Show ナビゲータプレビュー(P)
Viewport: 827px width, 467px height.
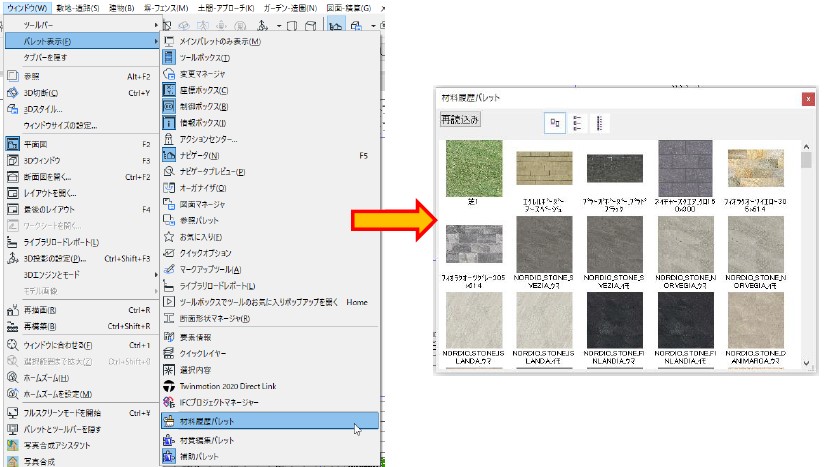(270, 171)
